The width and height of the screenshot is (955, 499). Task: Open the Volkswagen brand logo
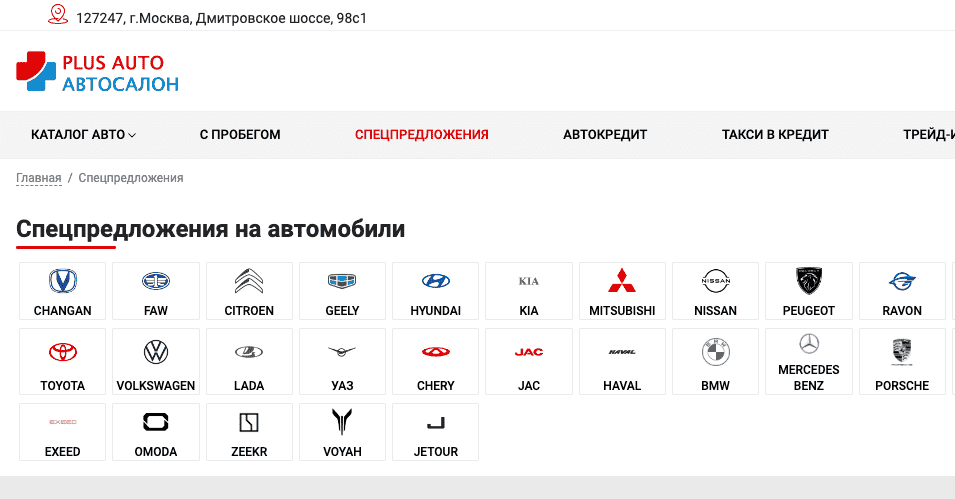click(156, 352)
